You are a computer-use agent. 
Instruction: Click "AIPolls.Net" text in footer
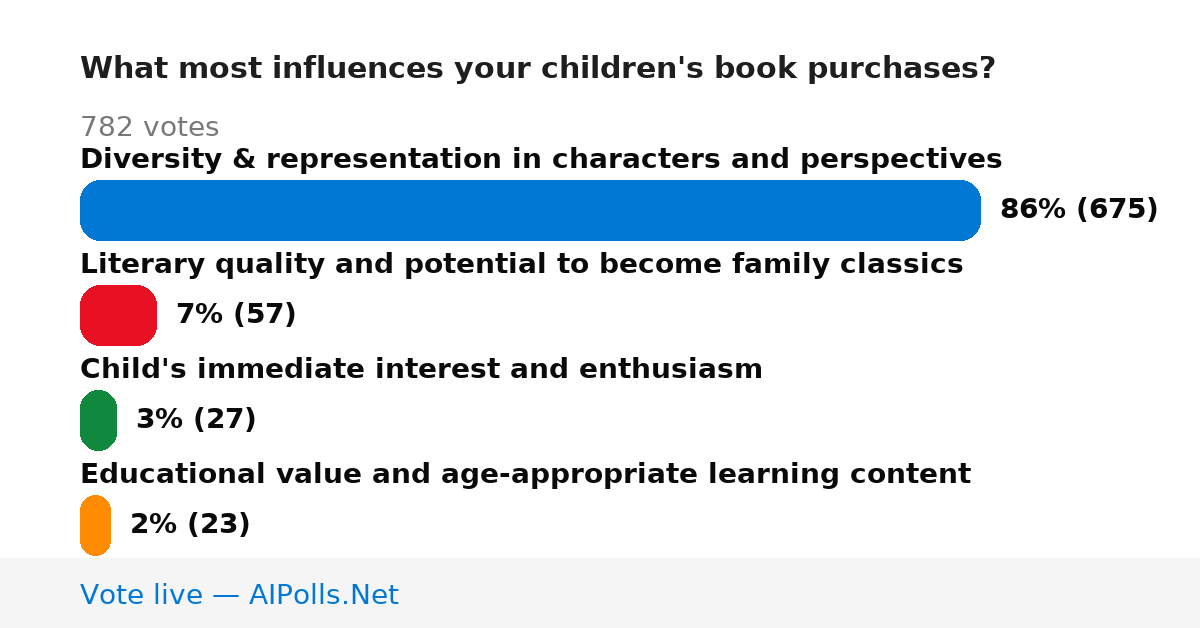click(x=323, y=595)
